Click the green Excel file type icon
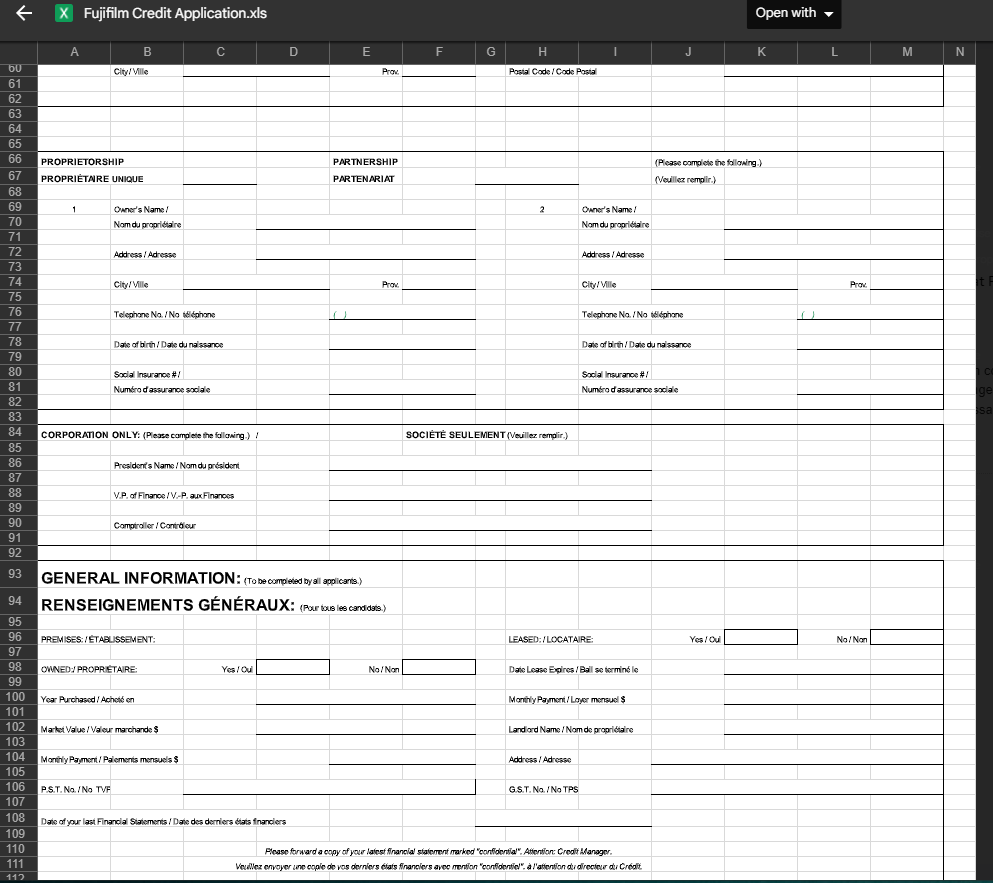 pyautogui.click(x=64, y=13)
